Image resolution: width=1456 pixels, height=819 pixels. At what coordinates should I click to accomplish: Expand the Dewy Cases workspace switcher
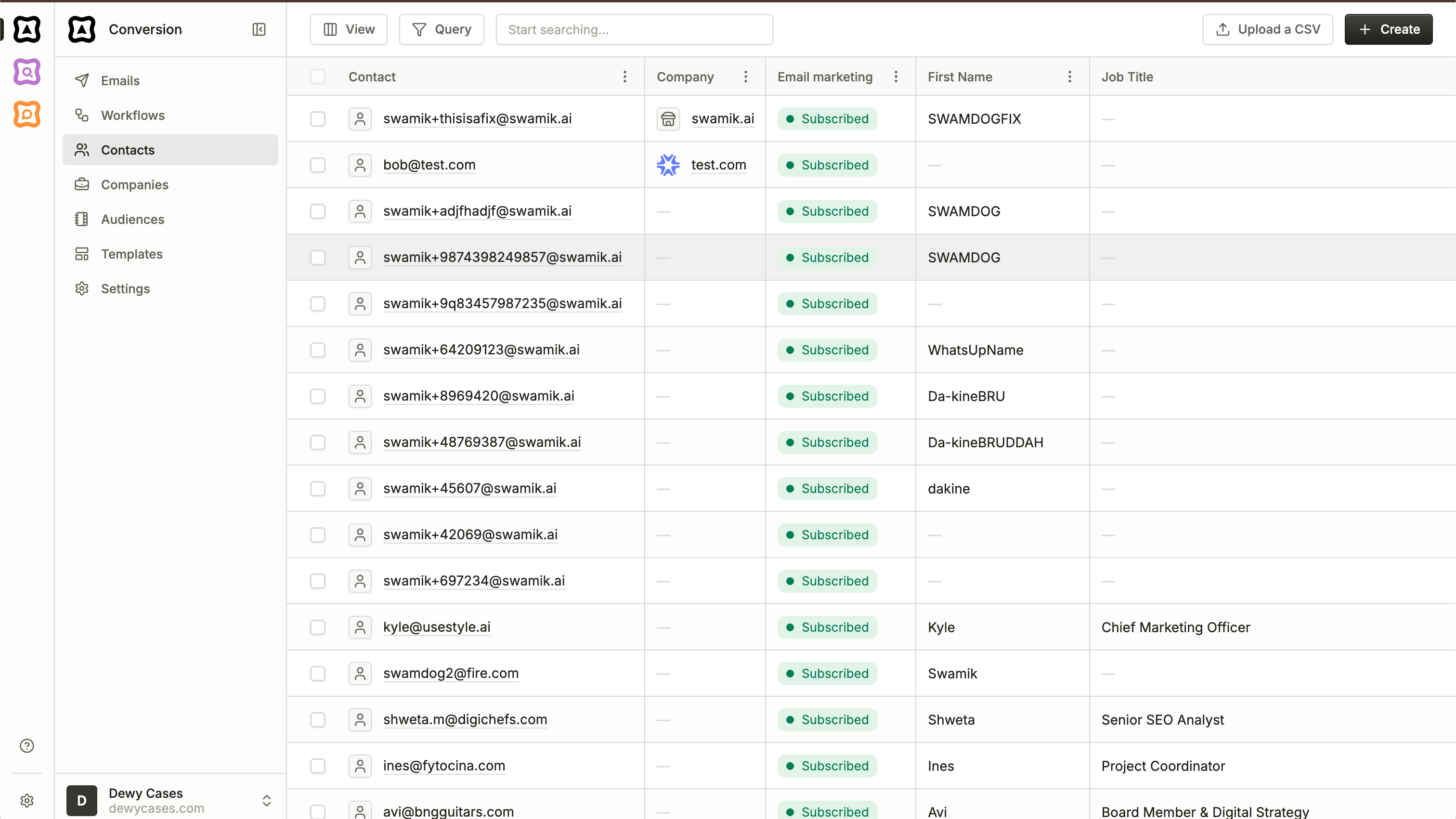[x=266, y=800]
